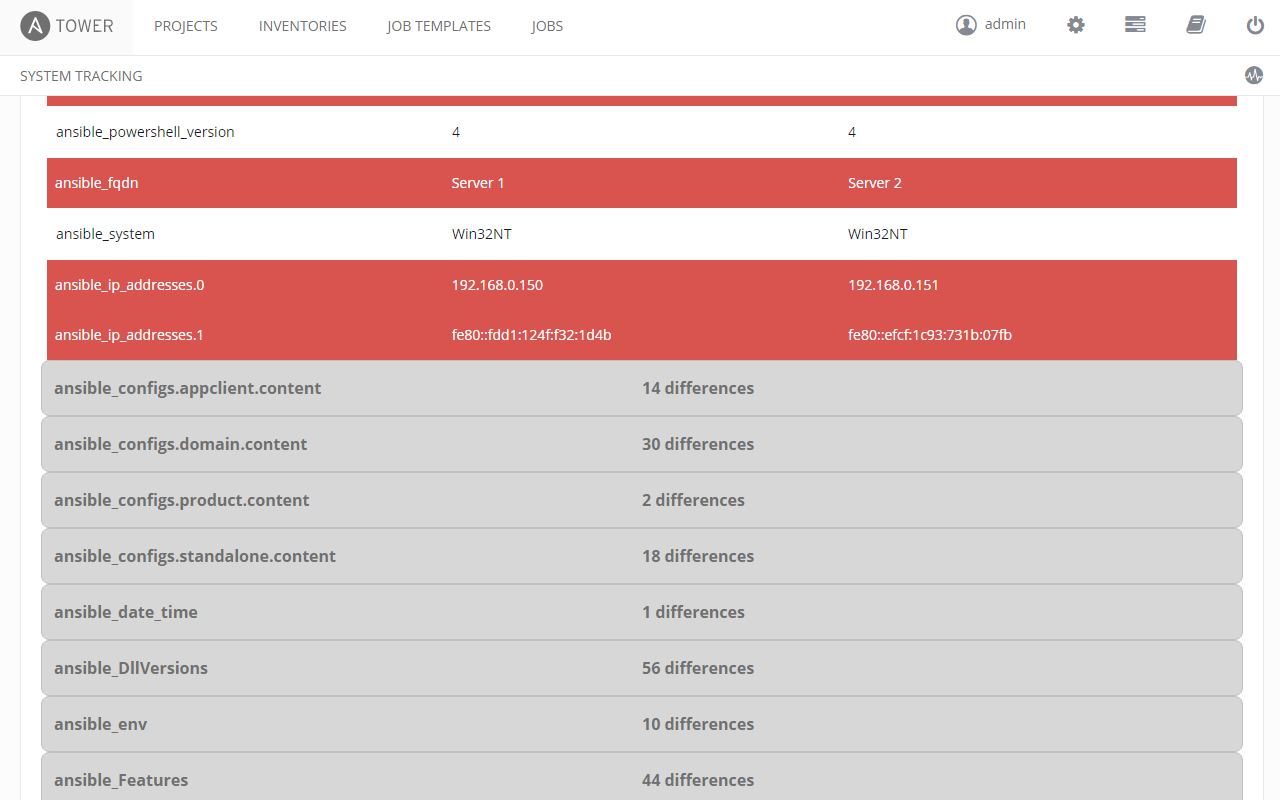
Task: Switch to JOB TEMPLATES
Action: [438, 26]
